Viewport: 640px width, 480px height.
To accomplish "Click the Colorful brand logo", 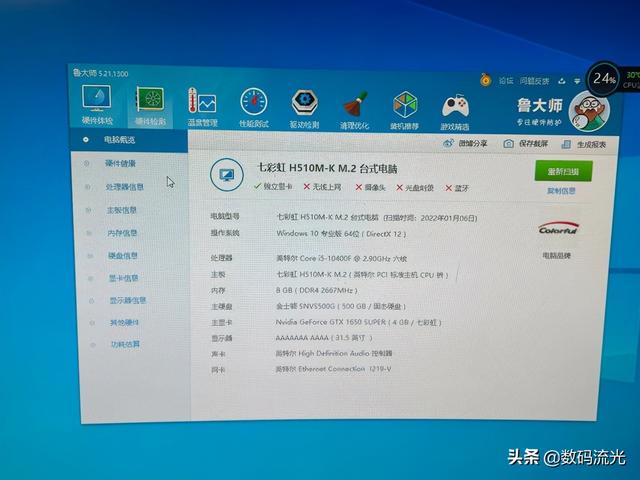I will coord(558,229).
